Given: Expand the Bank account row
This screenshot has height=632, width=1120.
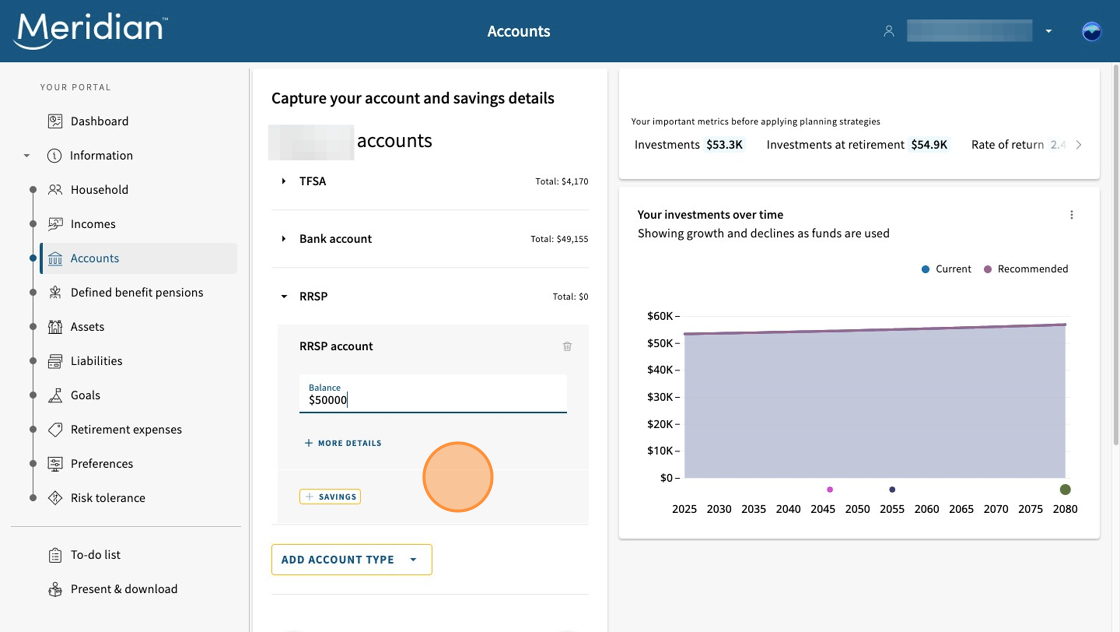Looking at the screenshot, I should (x=284, y=239).
